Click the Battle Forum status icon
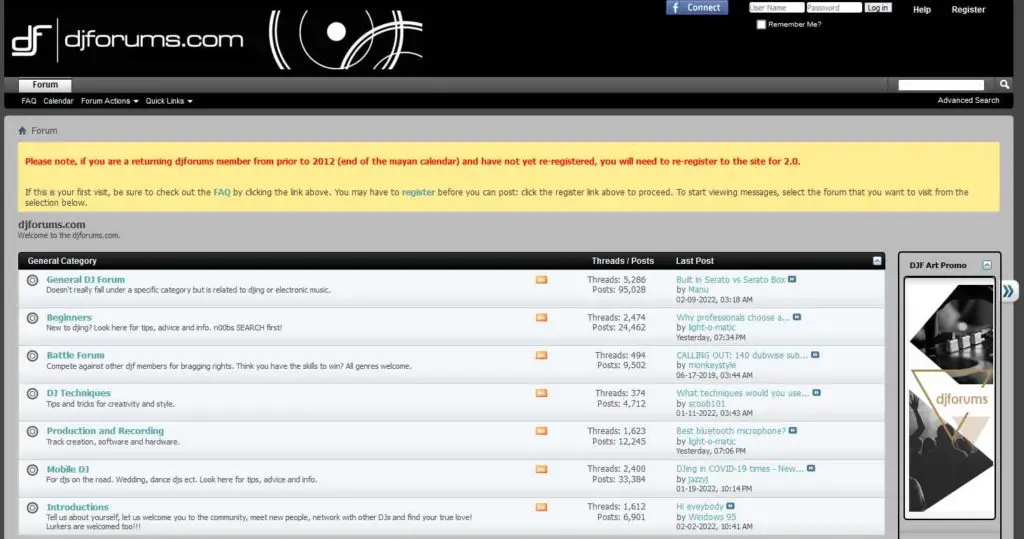The width and height of the screenshot is (1024, 539). point(32,356)
